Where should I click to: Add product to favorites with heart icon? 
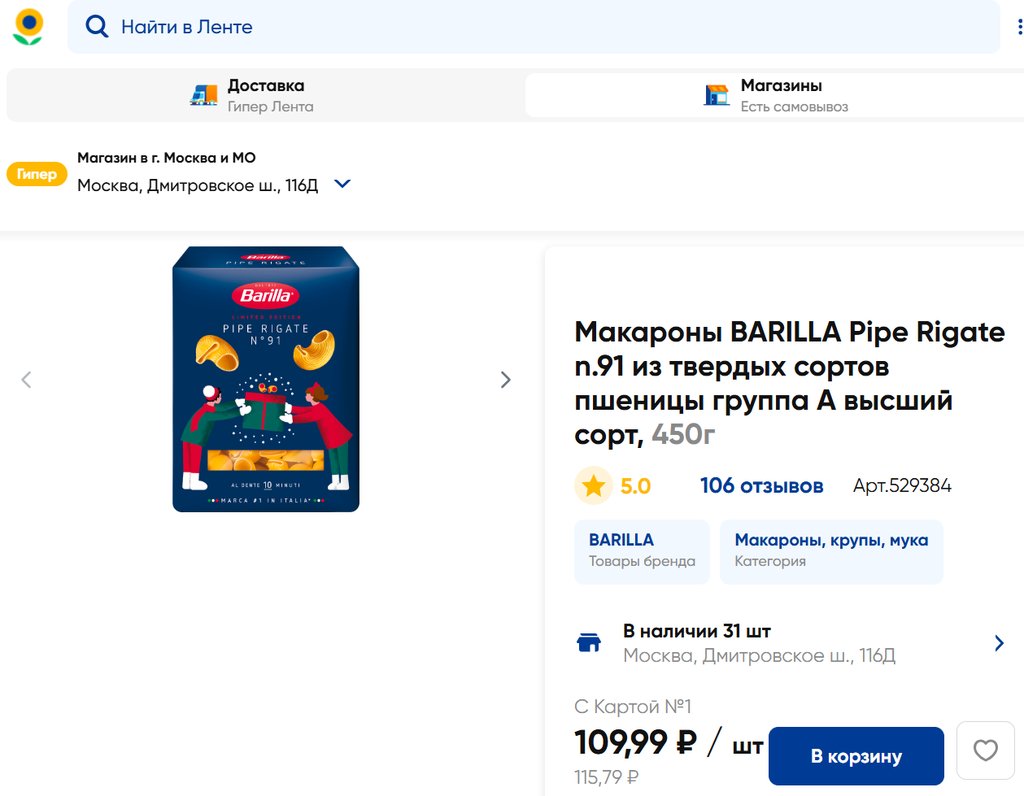985,750
